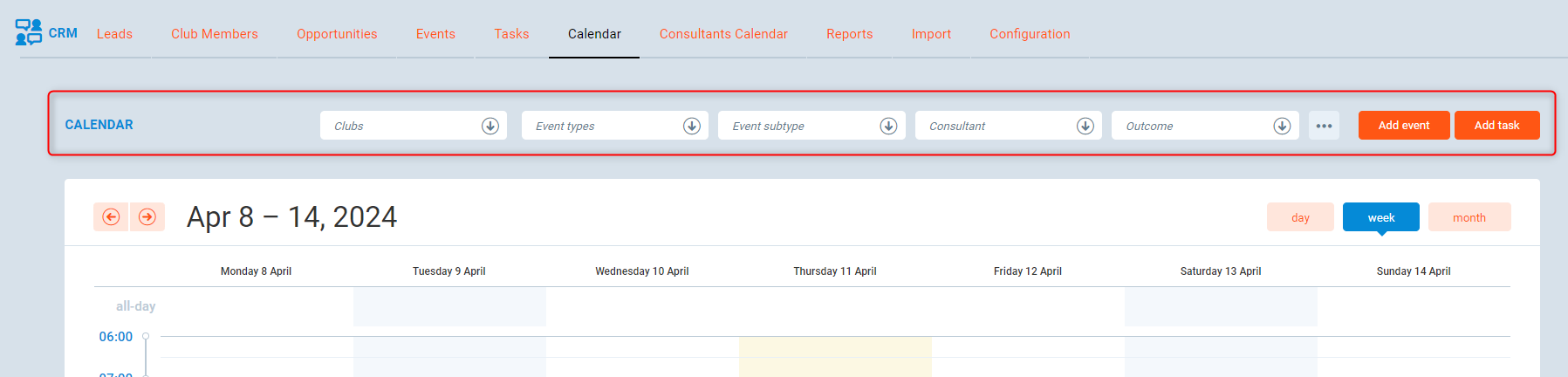Open the Event types filter field

pos(602,126)
